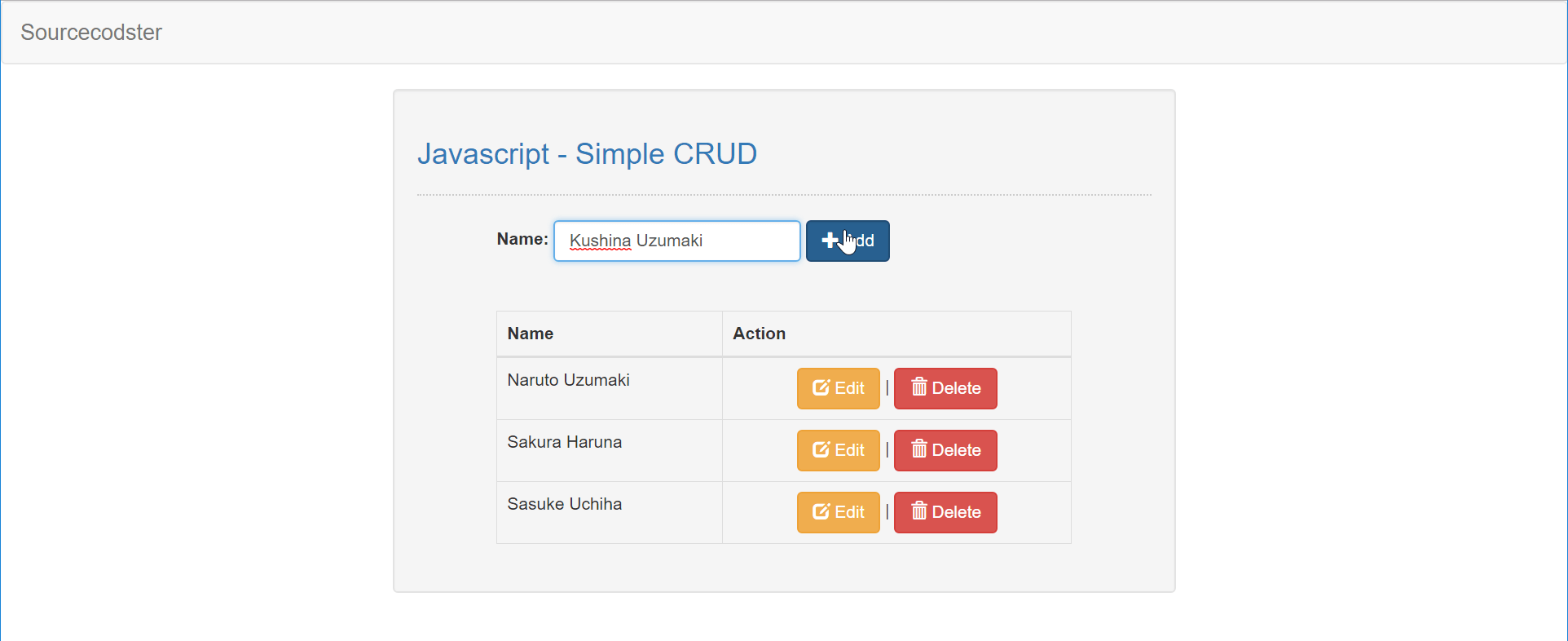Select the Name column header

click(x=530, y=334)
